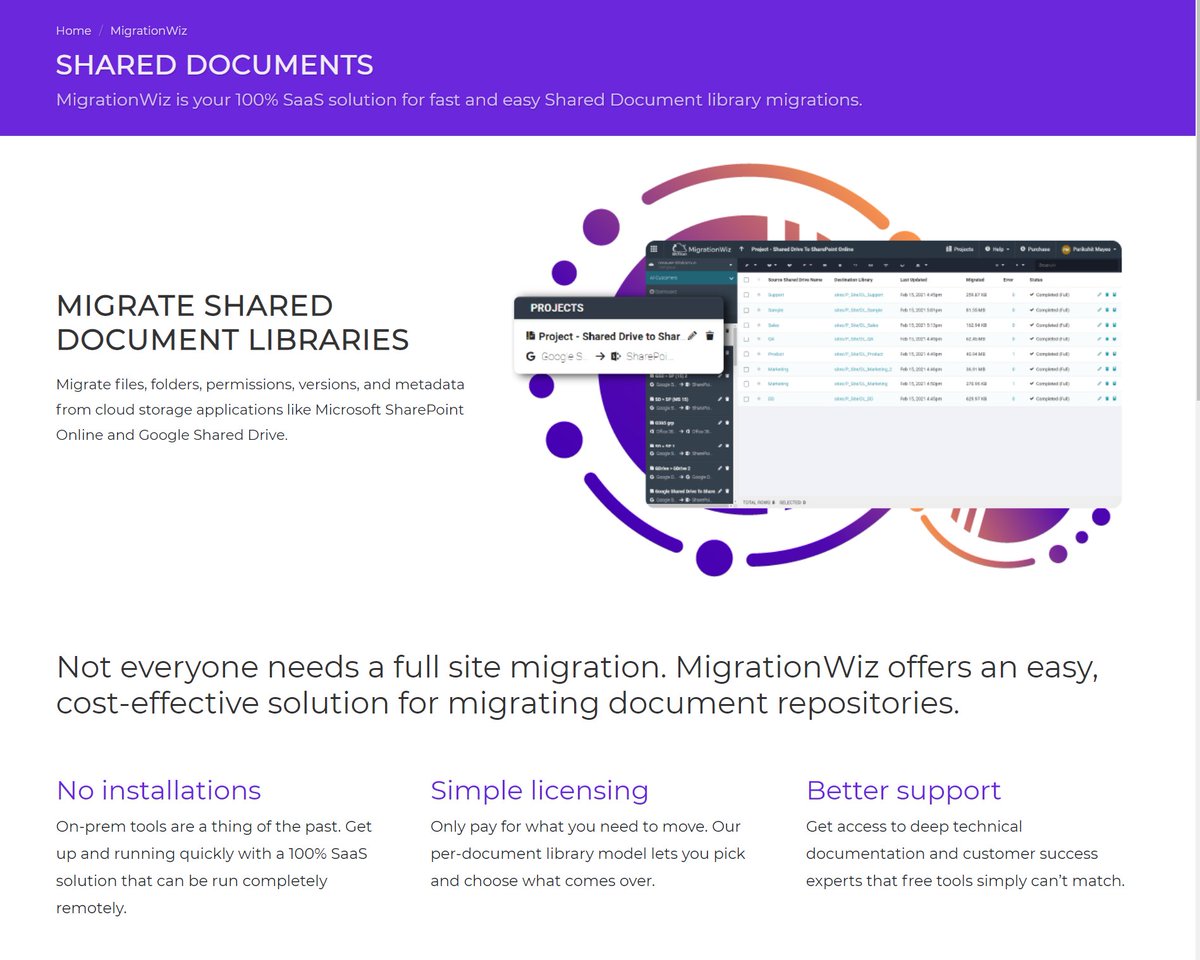Click the Migrated column header
The image size is (1200, 960).
975,280
